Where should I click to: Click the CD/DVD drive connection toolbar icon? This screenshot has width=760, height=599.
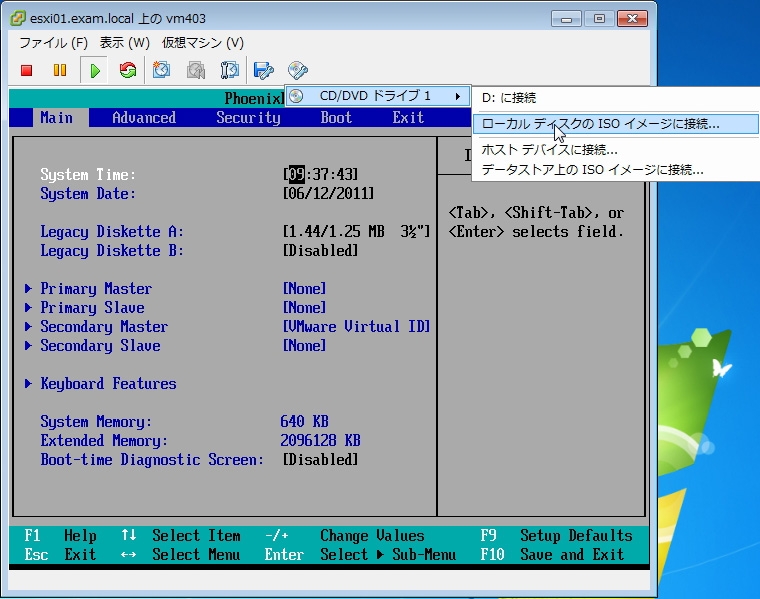coord(298,71)
